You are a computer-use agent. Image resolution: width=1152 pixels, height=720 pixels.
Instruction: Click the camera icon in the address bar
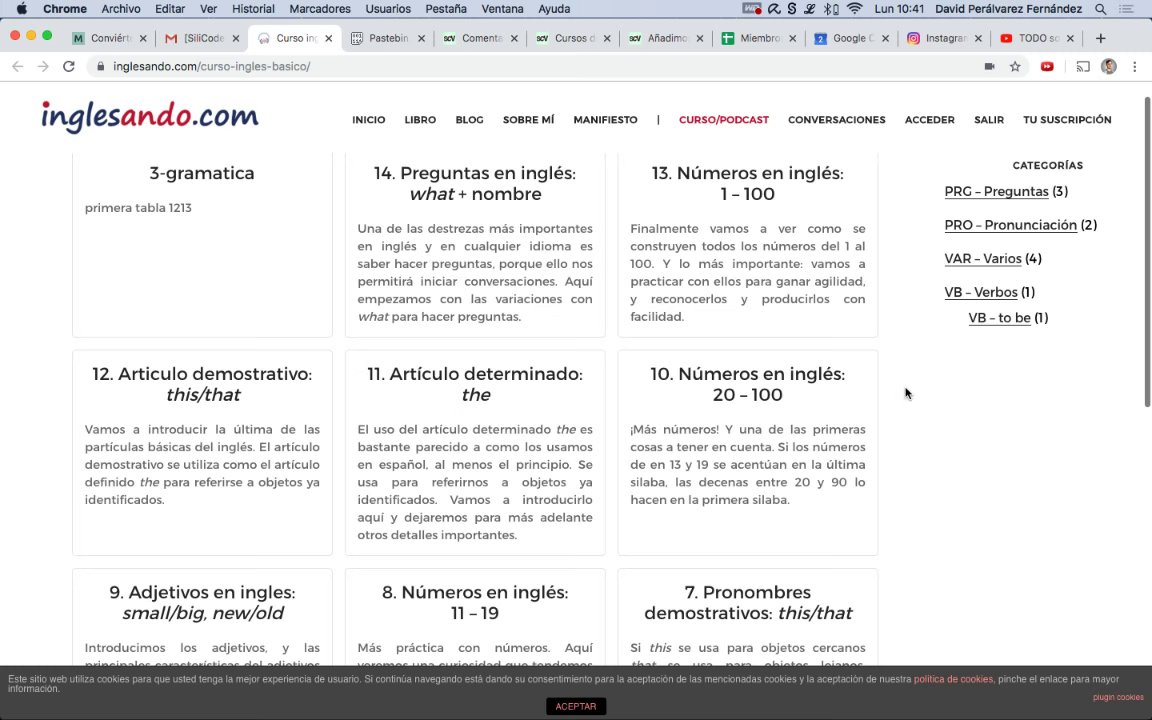coord(990,66)
